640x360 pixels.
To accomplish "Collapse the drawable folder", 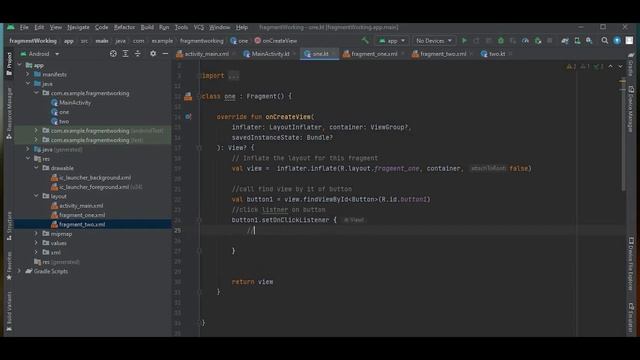I will point(36,168).
